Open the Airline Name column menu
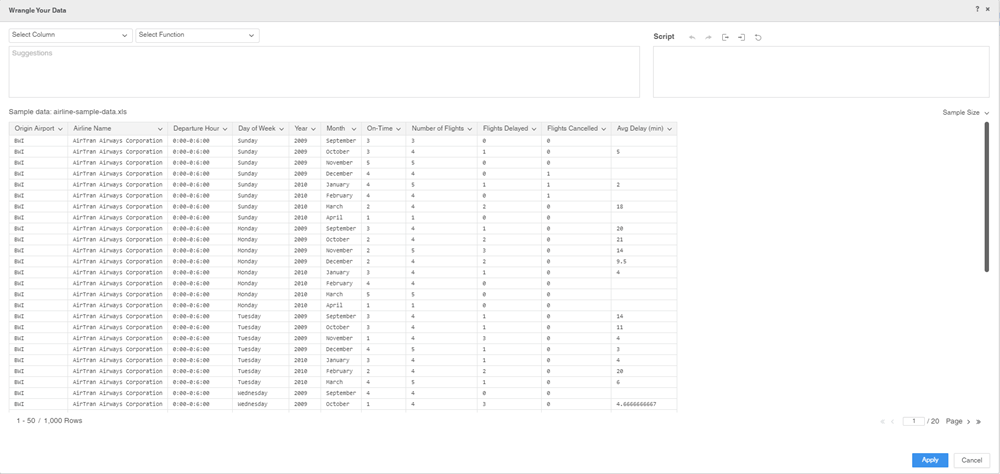The width and height of the screenshot is (1000, 474). pos(160,129)
